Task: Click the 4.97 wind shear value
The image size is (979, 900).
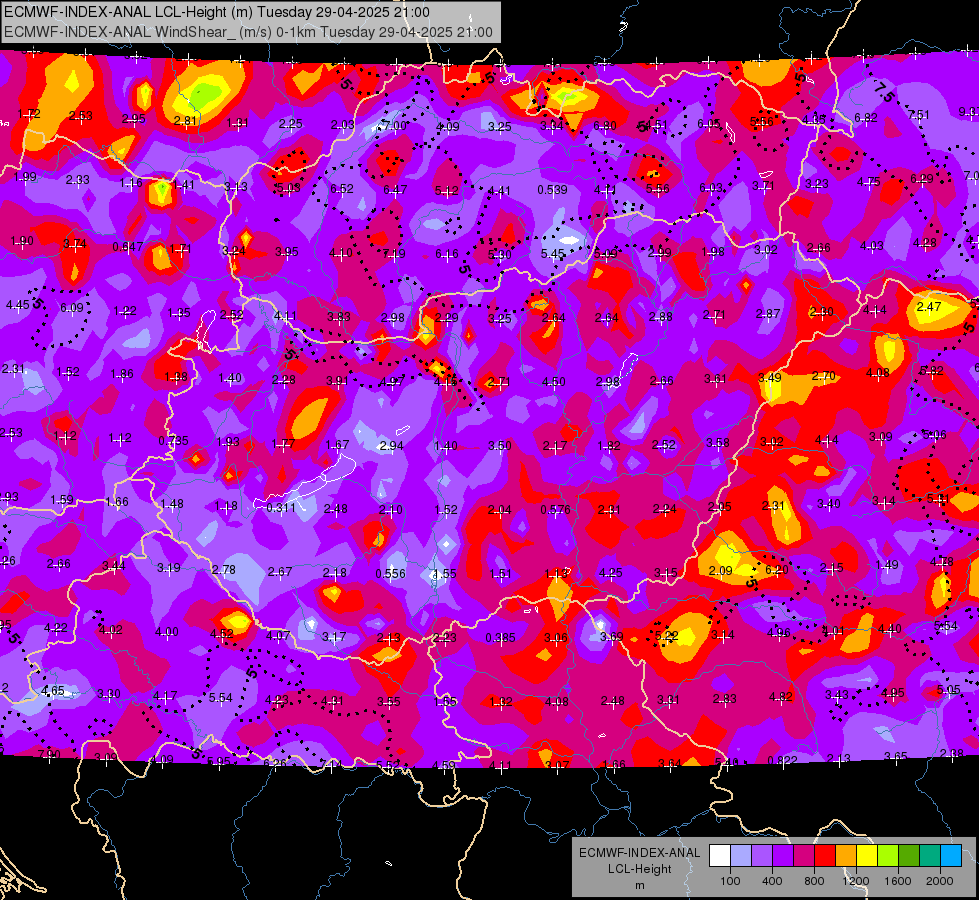Action: coord(391,381)
